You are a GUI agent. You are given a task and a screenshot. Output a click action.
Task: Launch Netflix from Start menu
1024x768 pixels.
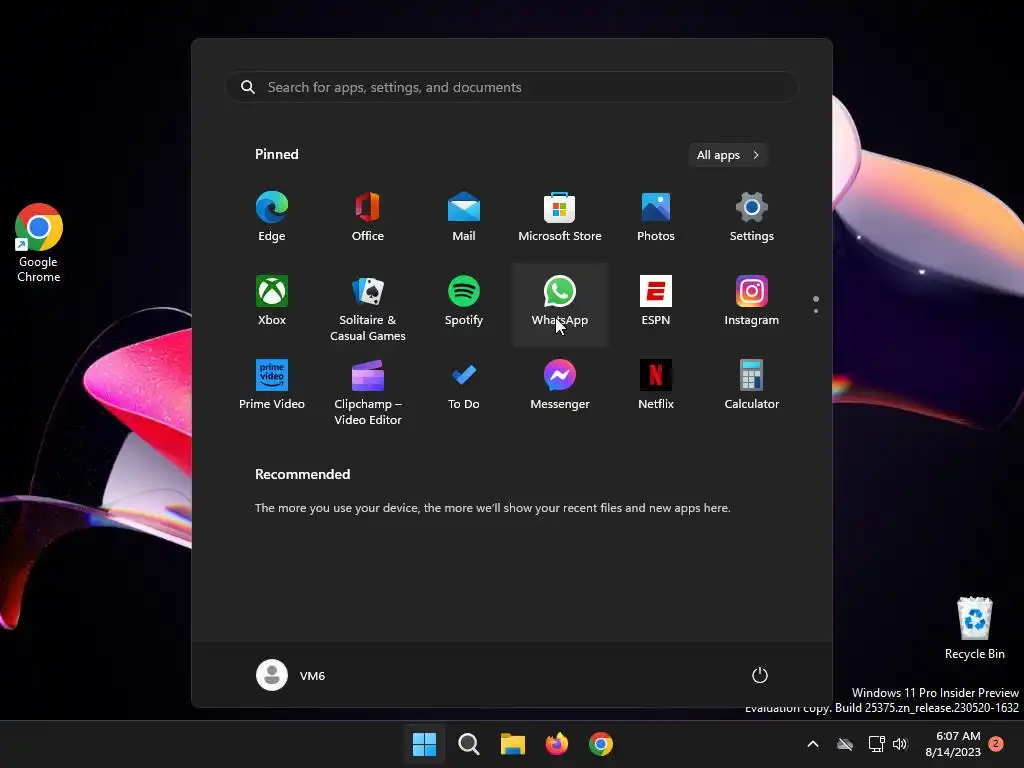click(x=656, y=385)
